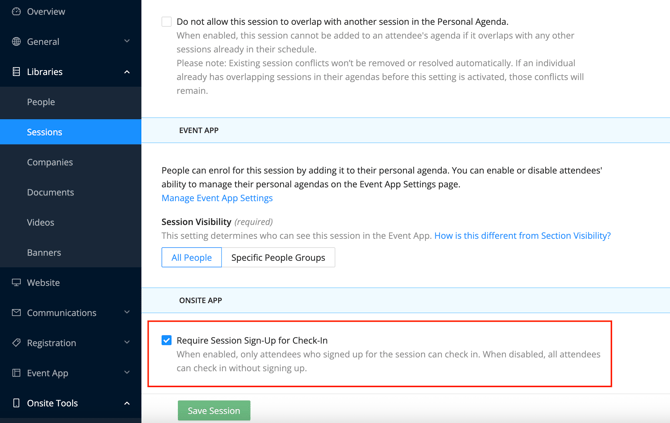
Task: Click the Event App icon
Action: coord(16,373)
